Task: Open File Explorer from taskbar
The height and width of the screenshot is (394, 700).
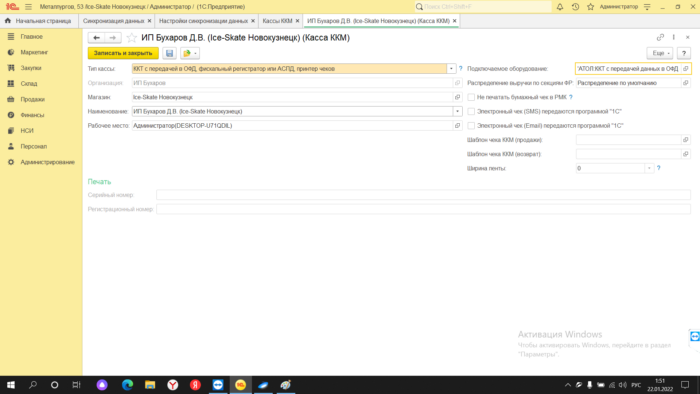Action: (x=150, y=385)
